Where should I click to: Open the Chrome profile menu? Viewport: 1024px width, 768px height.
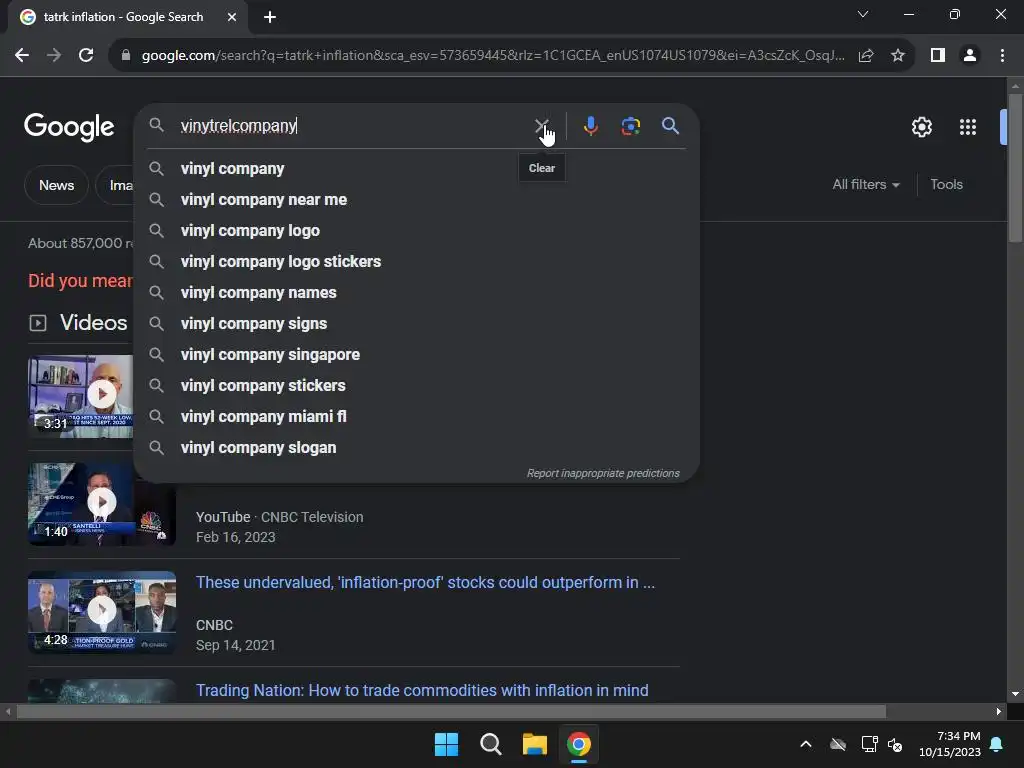[x=970, y=56]
